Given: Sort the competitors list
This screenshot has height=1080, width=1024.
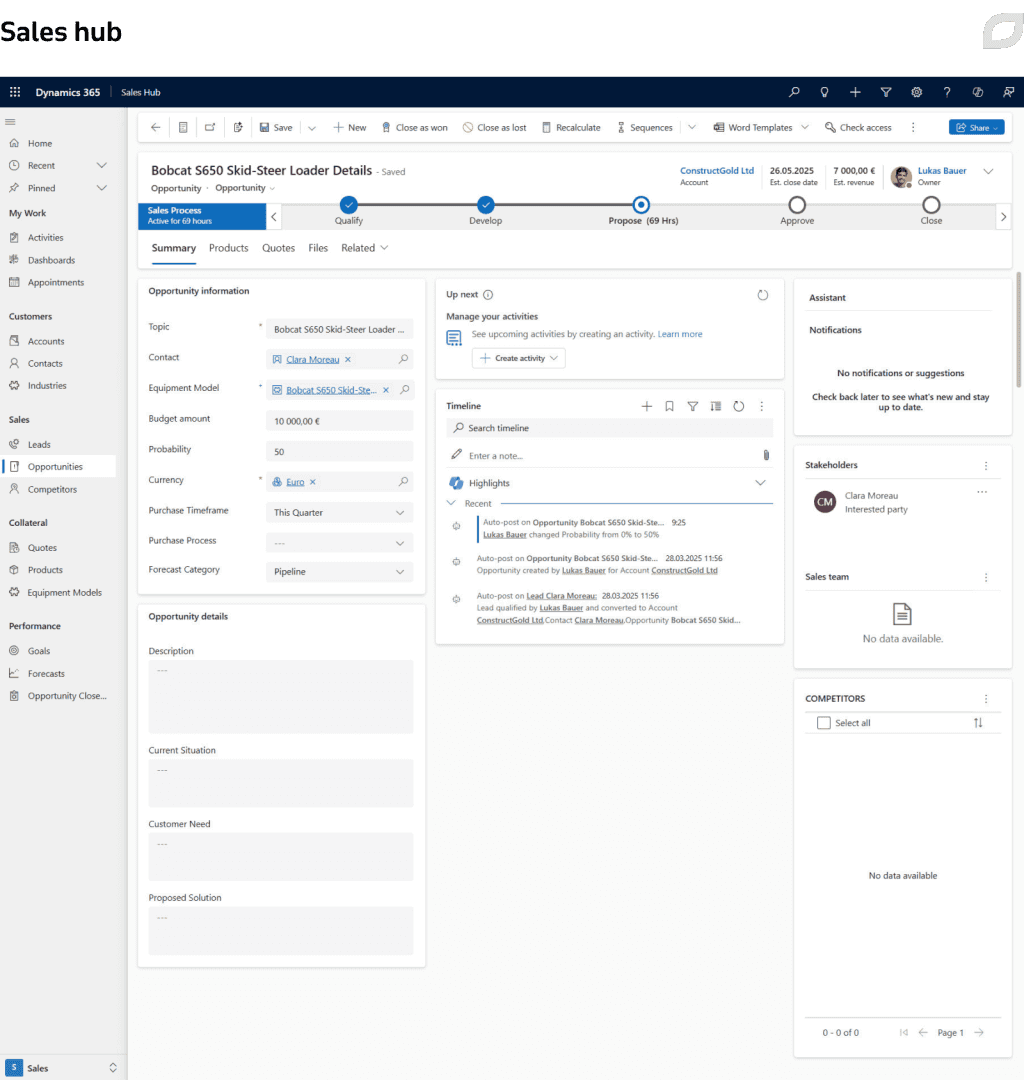Looking at the screenshot, I should pos(978,723).
